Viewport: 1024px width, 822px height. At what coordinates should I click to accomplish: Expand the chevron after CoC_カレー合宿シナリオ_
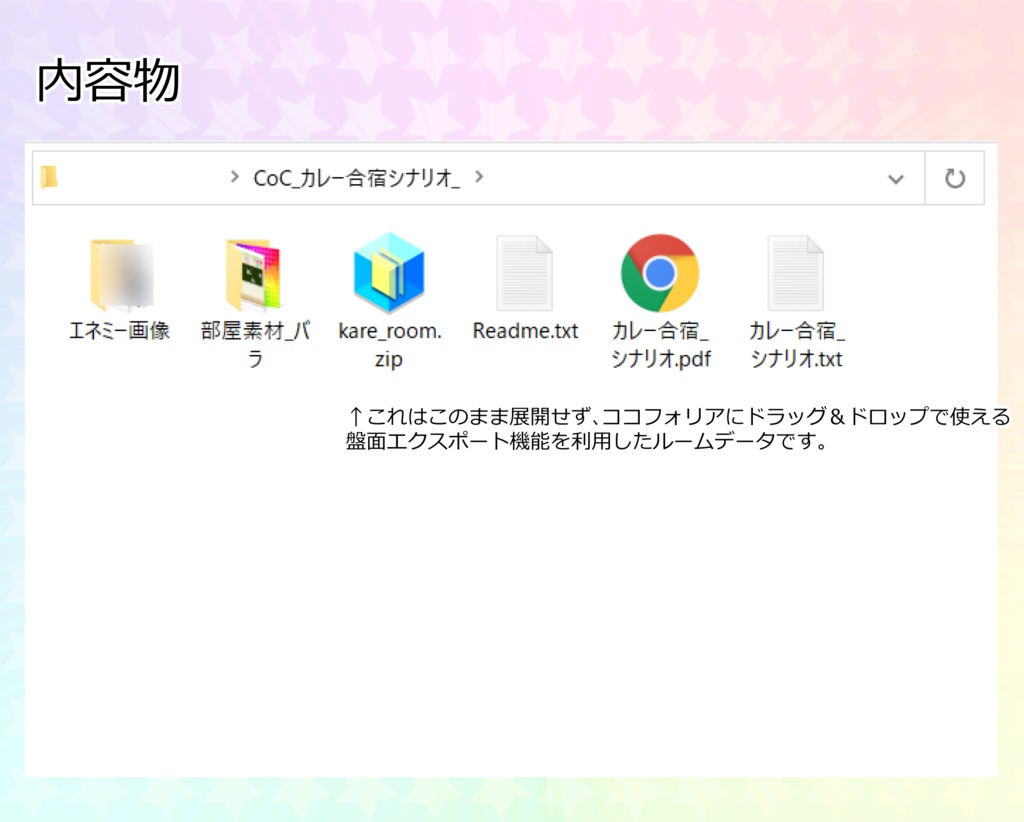[x=480, y=177]
